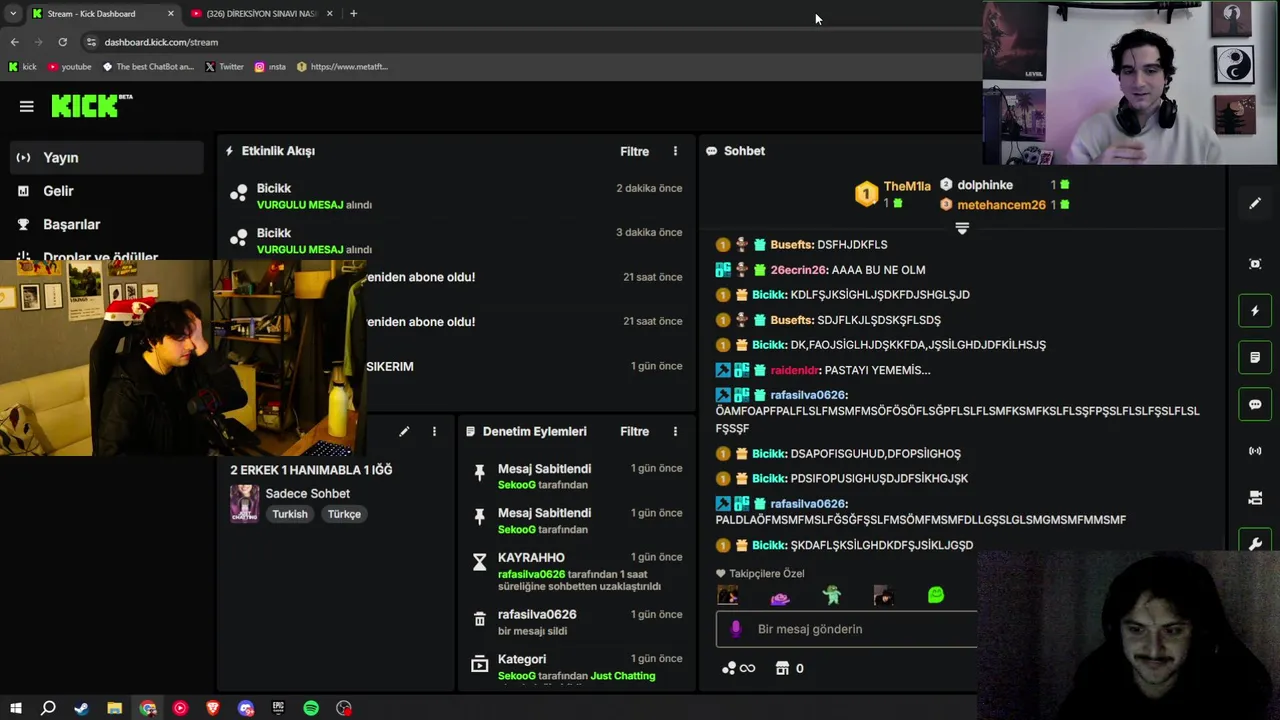Reload the page
This screenshot has width=1280, height=720.
[x=62, y=42]
